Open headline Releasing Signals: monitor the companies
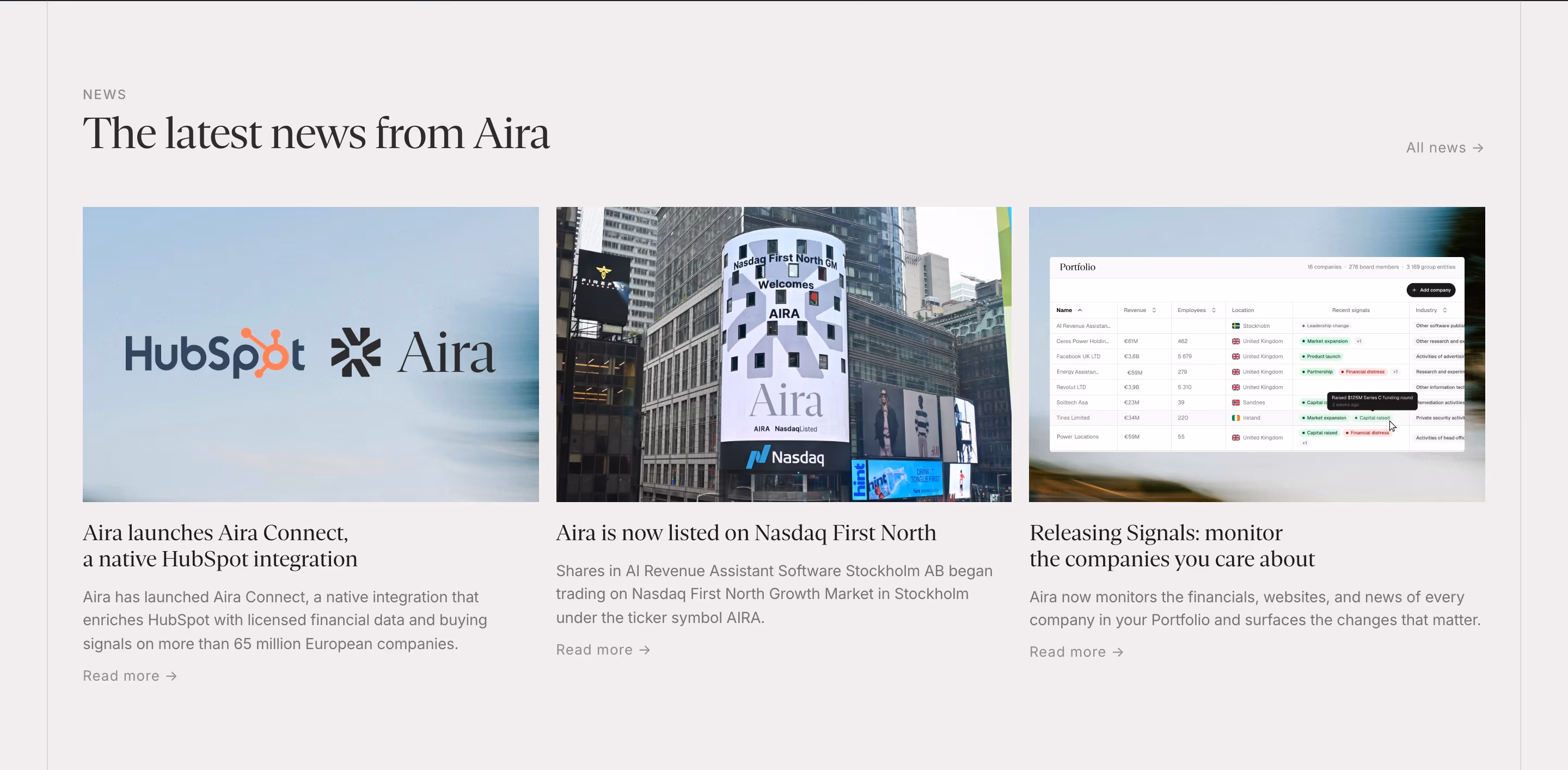1568x770 pixels. [x=1172, y=546]
